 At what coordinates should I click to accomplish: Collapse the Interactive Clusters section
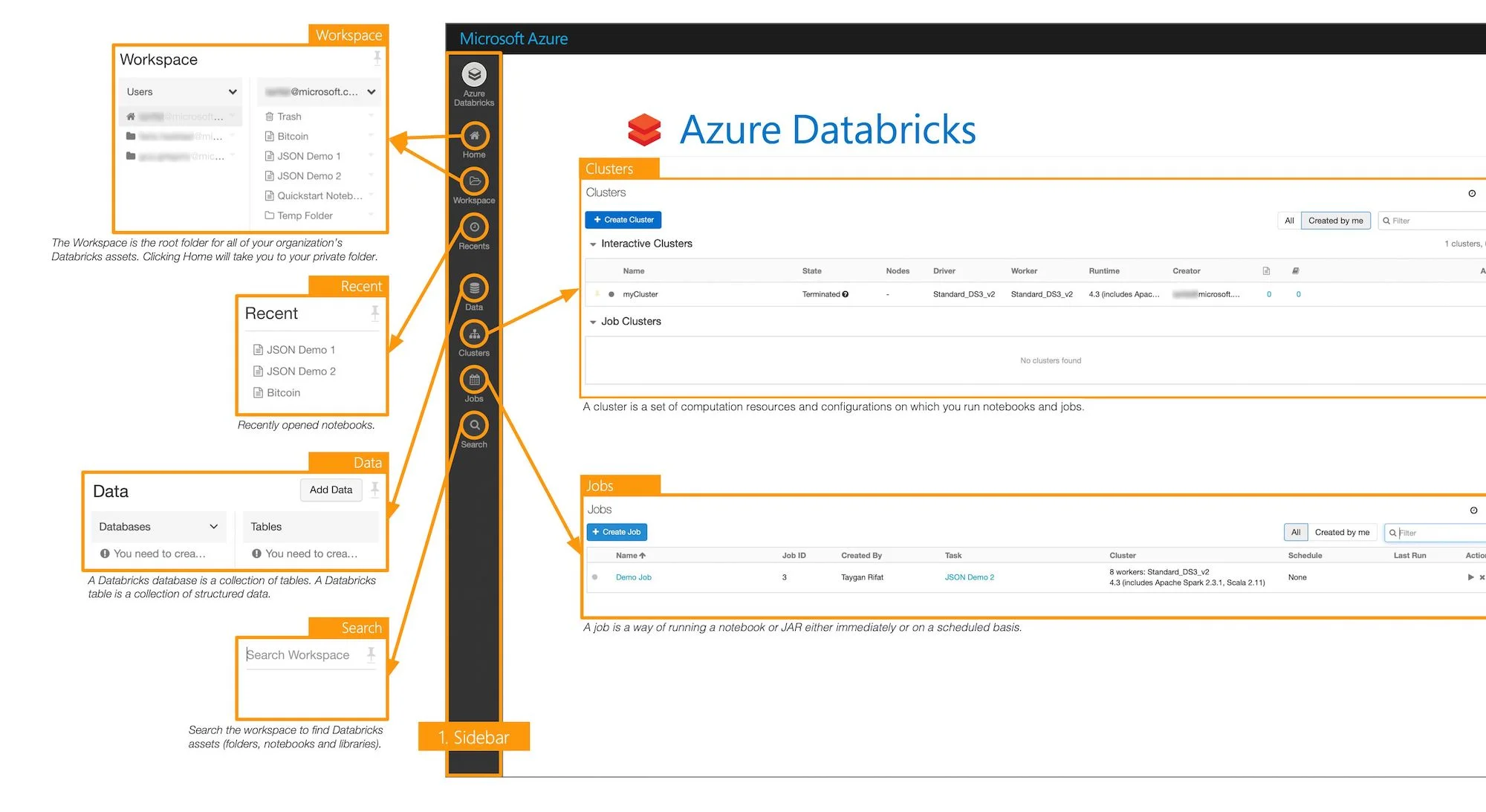(x=593, y=244)
